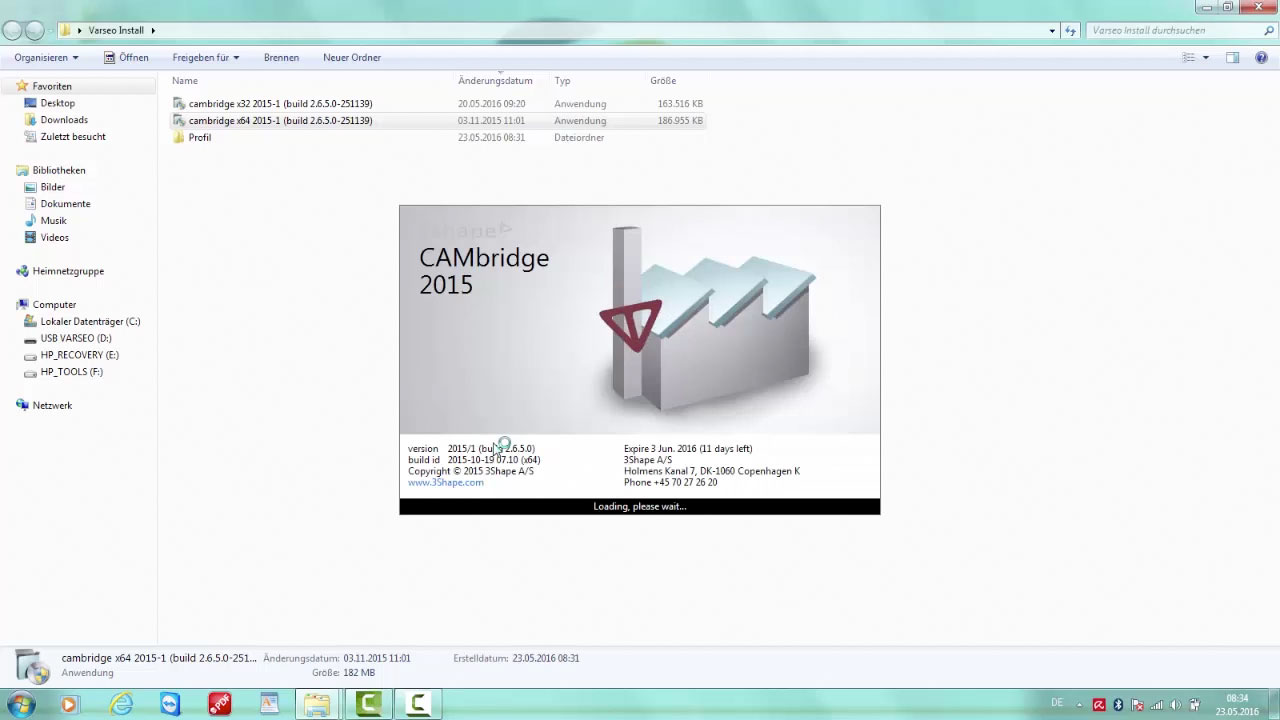Open the red PDF app in taskbar
Viewport: 1280px width, 720px height.
coord(219,705)
